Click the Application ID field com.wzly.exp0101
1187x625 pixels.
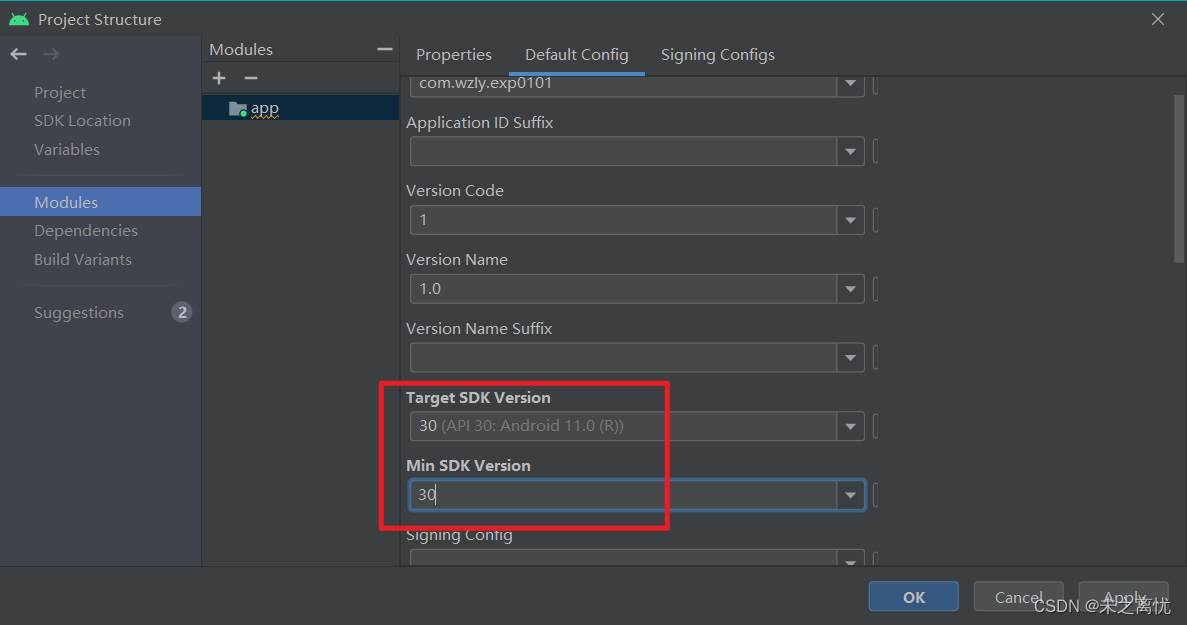click(624, 83)
